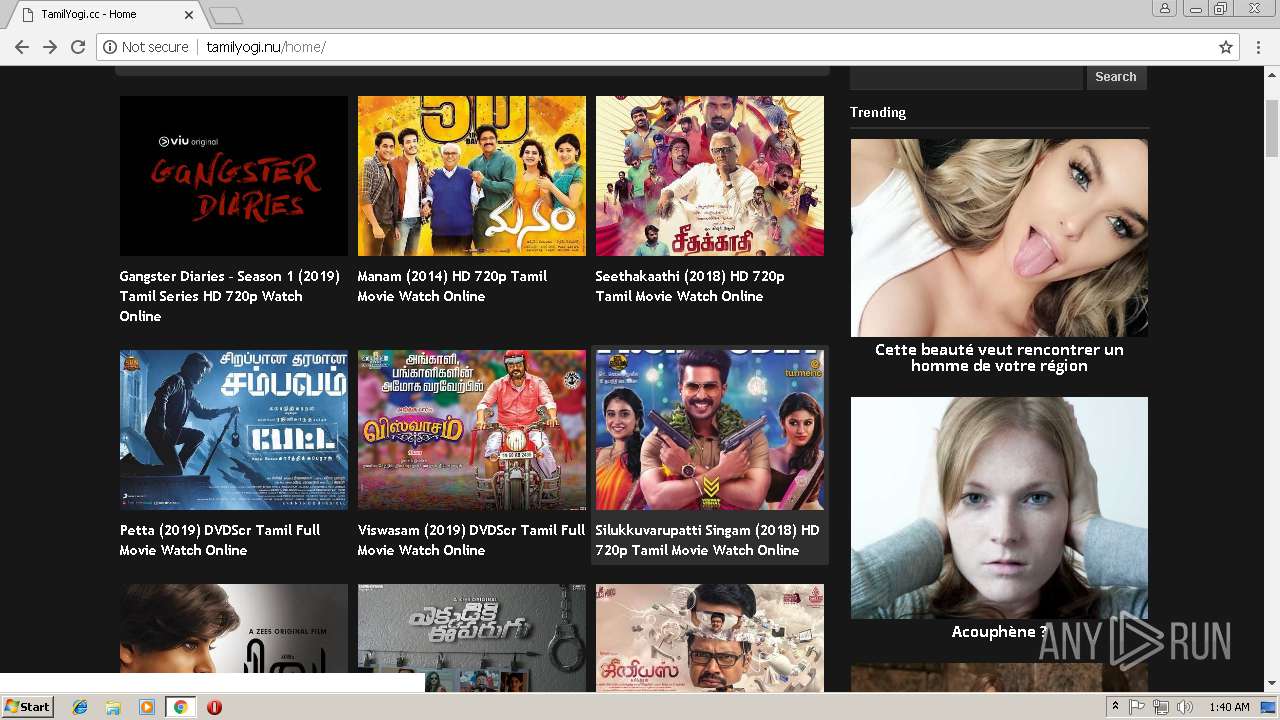Click the 1:40 AM system clock

tap(1229, 707)
